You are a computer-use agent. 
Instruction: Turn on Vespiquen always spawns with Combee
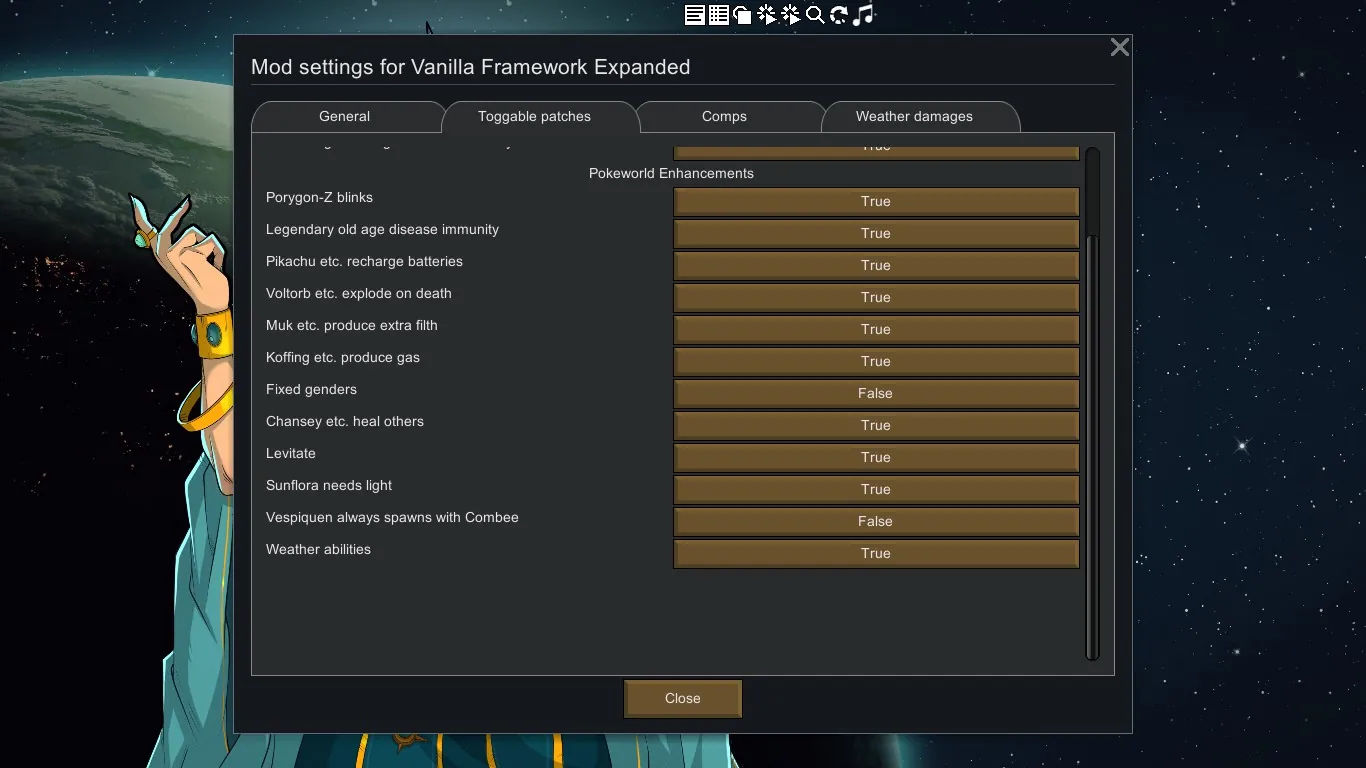click(875, 521)
